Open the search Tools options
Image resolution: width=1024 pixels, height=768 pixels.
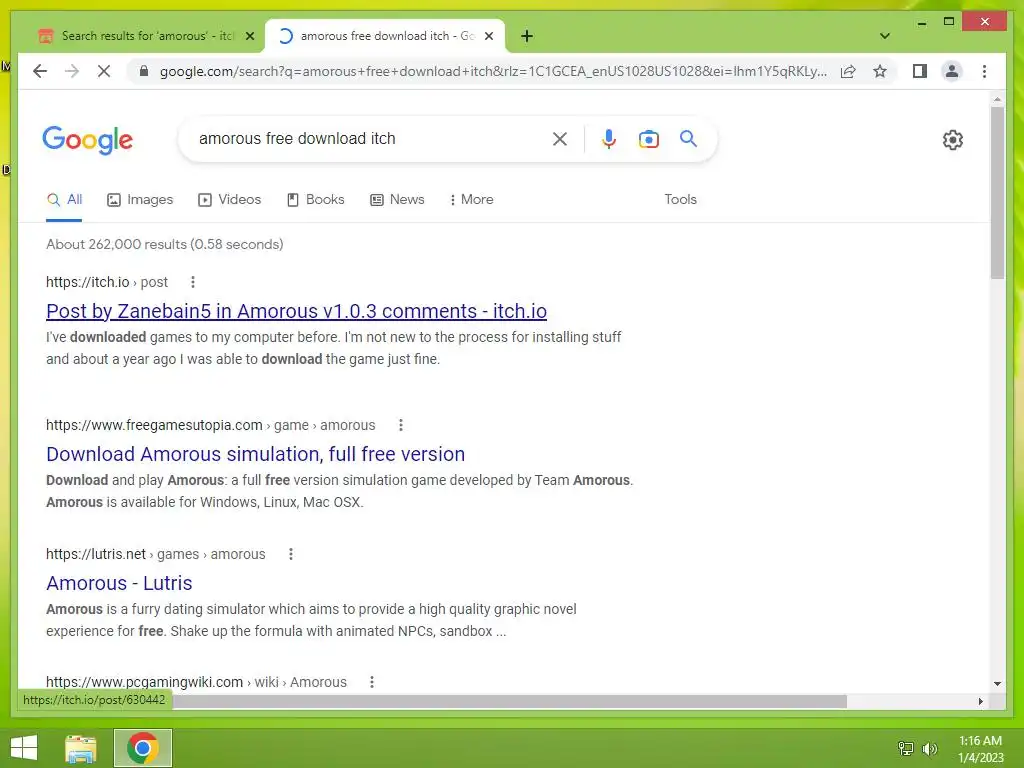(680, 200)
